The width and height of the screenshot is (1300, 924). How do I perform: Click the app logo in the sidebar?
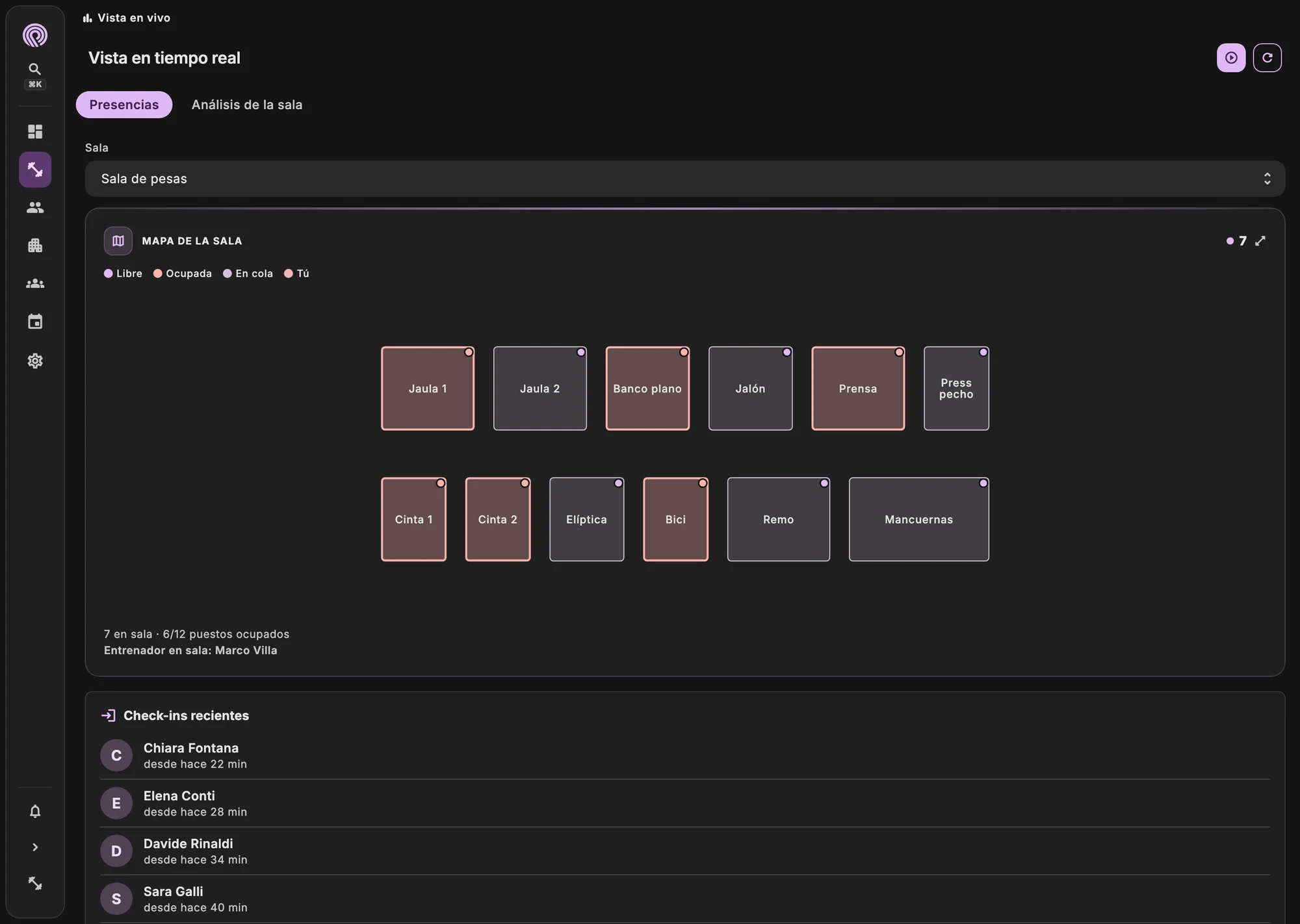(x=35, y=35)
